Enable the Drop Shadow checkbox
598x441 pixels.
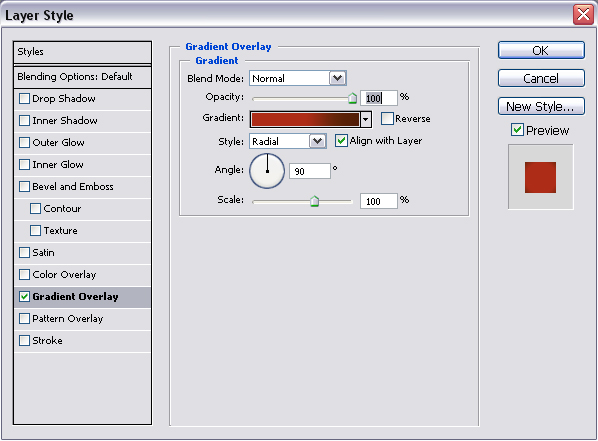point(24,98)
